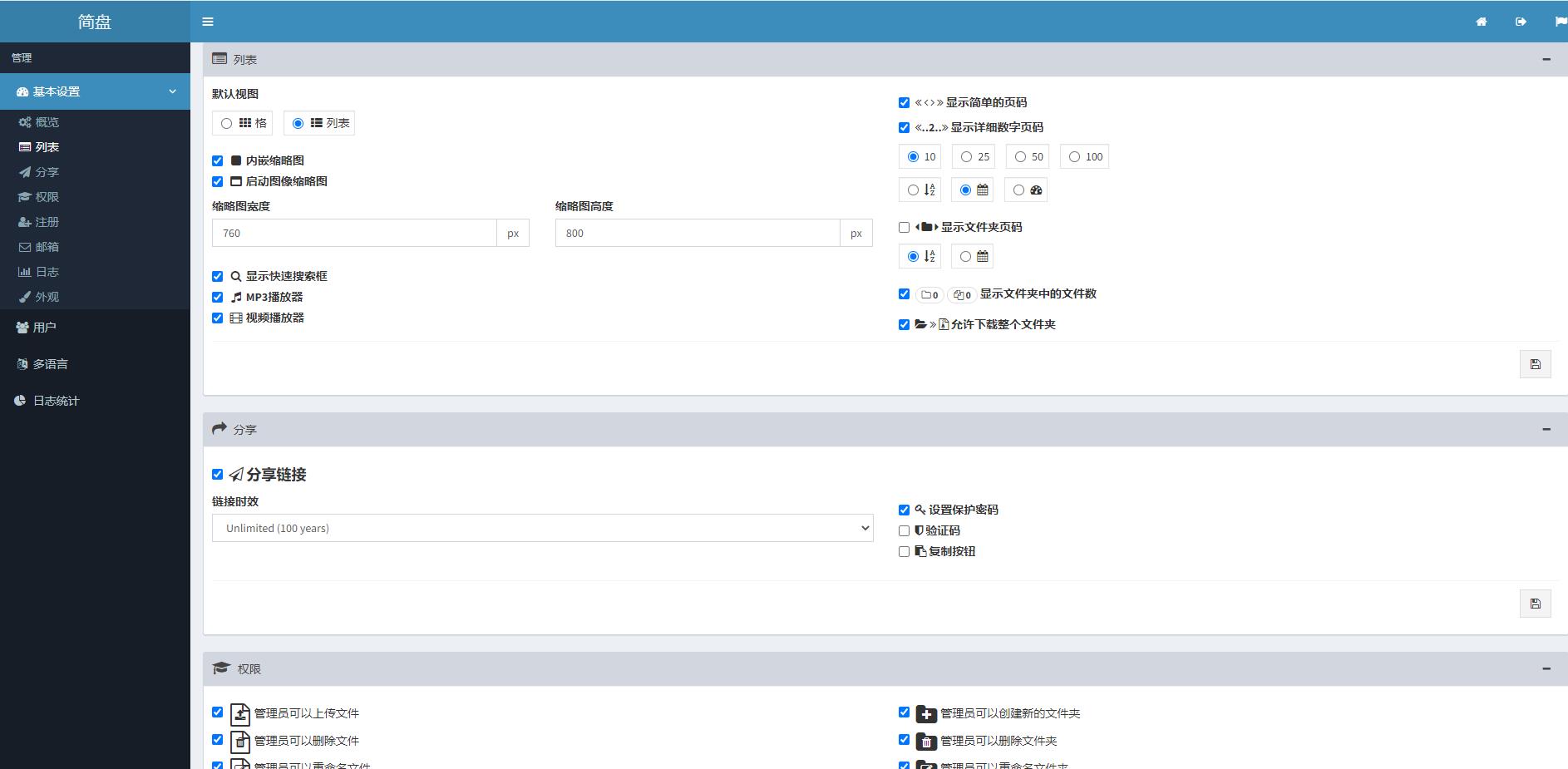1568x769 pixels.
Task: Toggle the 分享链接 checkbox
Action: [x=218, y=474]
